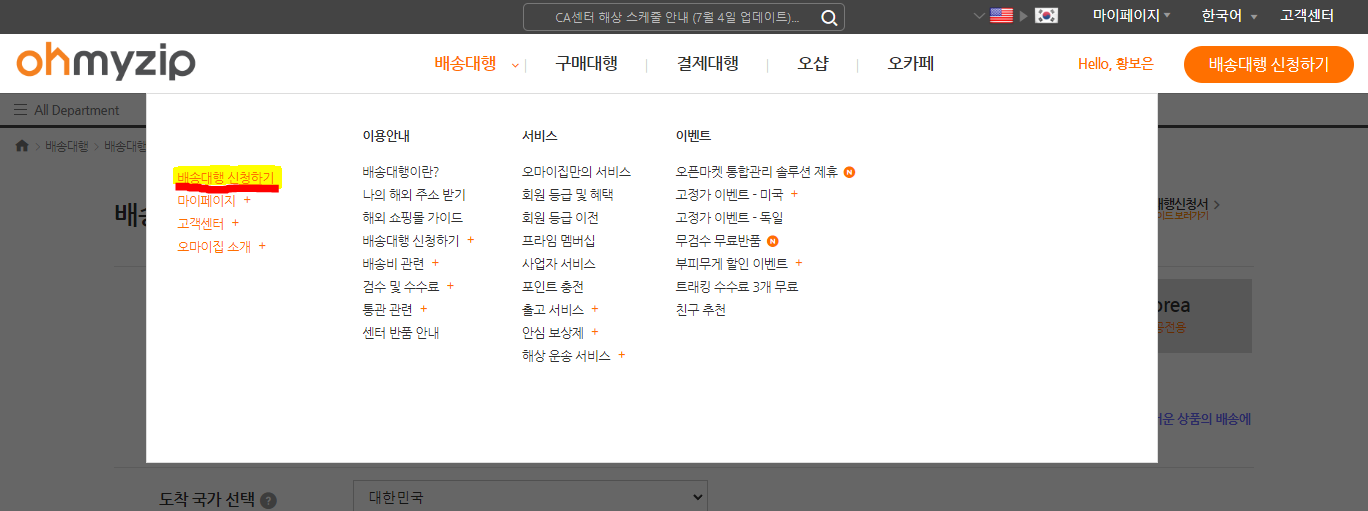Open 센터 반품 안내 link
Viewport: 1368px width, 511px height.
tap(401, 333)
